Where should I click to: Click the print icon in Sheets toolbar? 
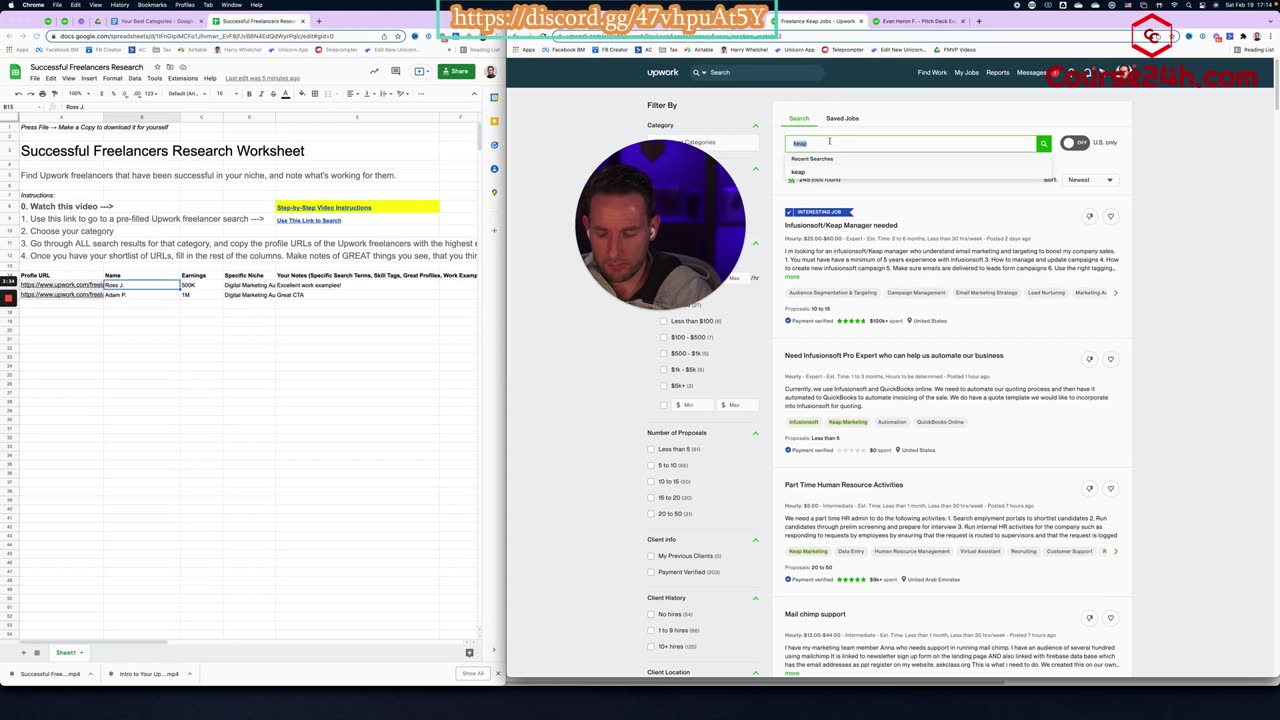coord(42,94)
